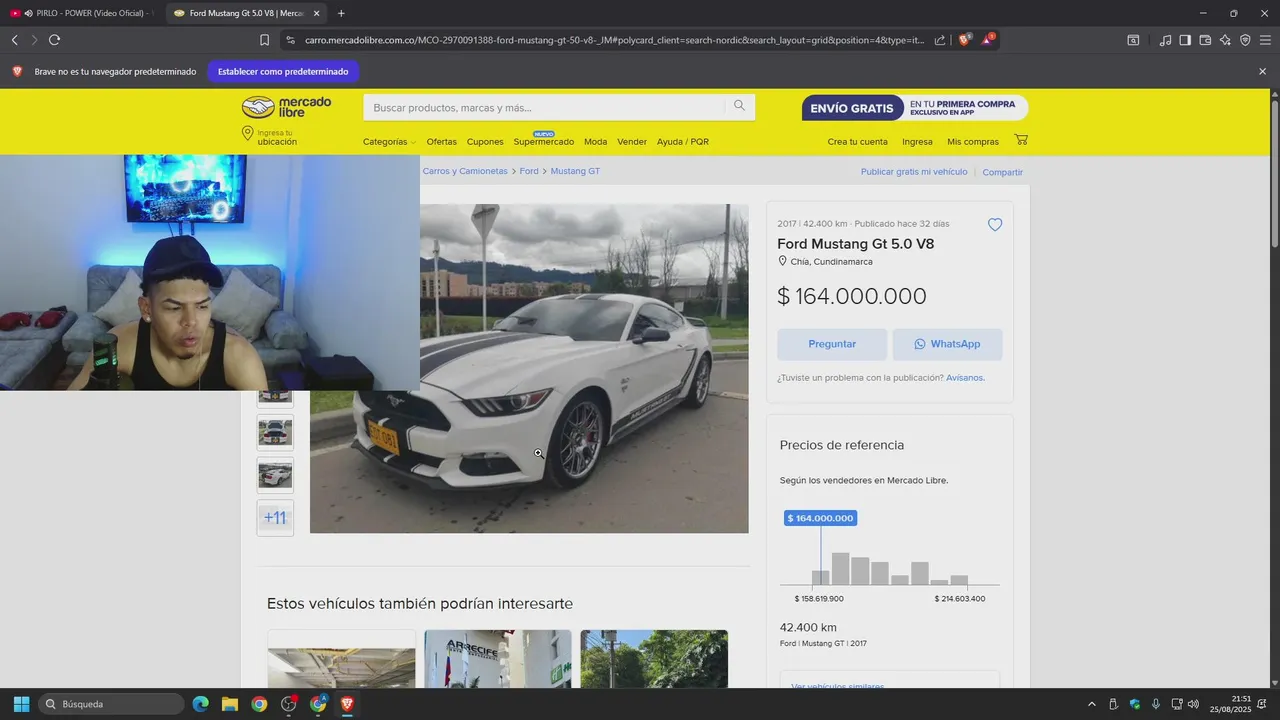Switch to the PIRLO - POWER video tab
The height and width of the screenshot is (720, 1280).
(x=81, y=13)
